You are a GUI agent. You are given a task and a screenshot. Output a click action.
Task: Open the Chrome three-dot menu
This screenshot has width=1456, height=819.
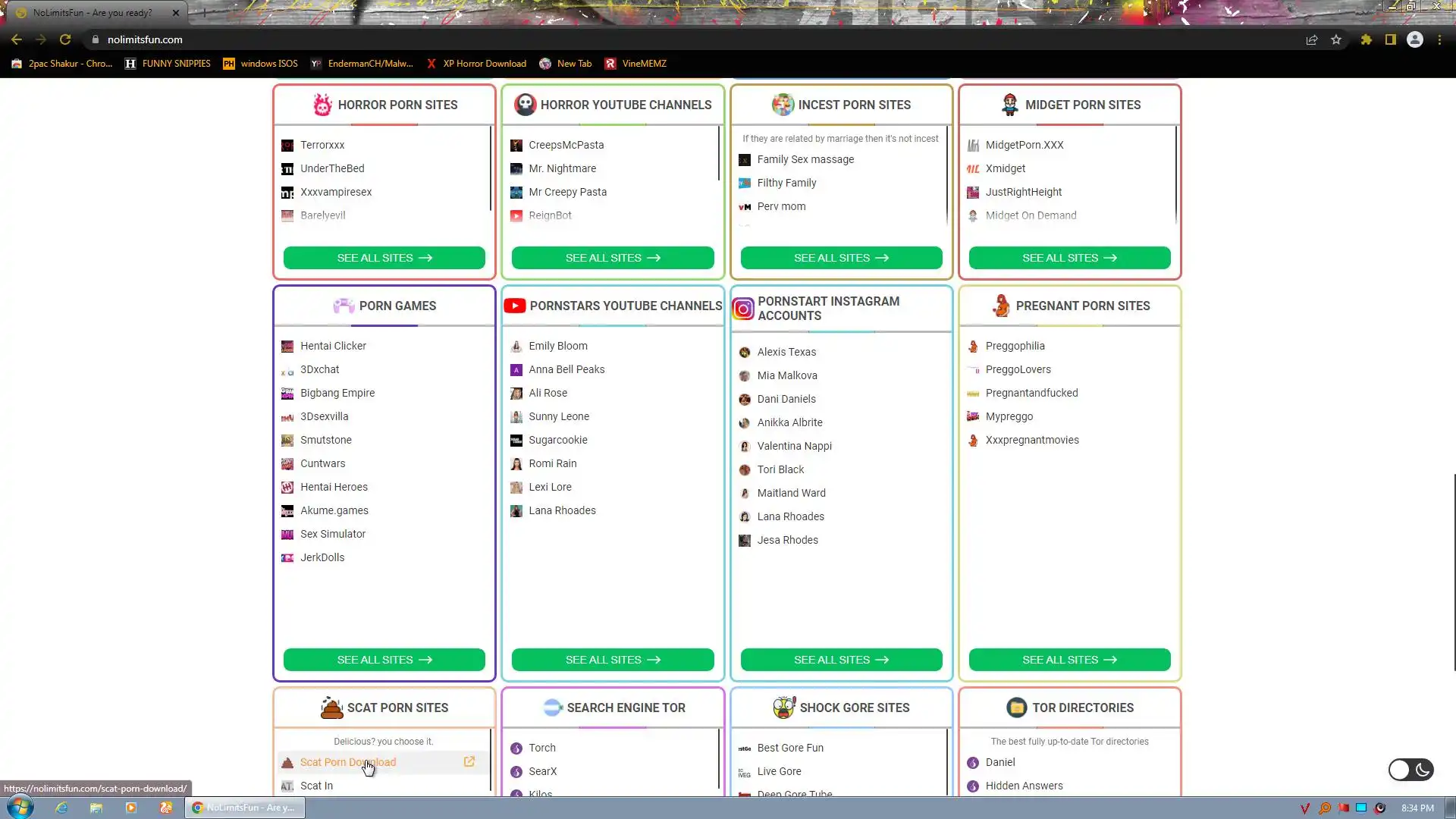tap(1439, 39)
